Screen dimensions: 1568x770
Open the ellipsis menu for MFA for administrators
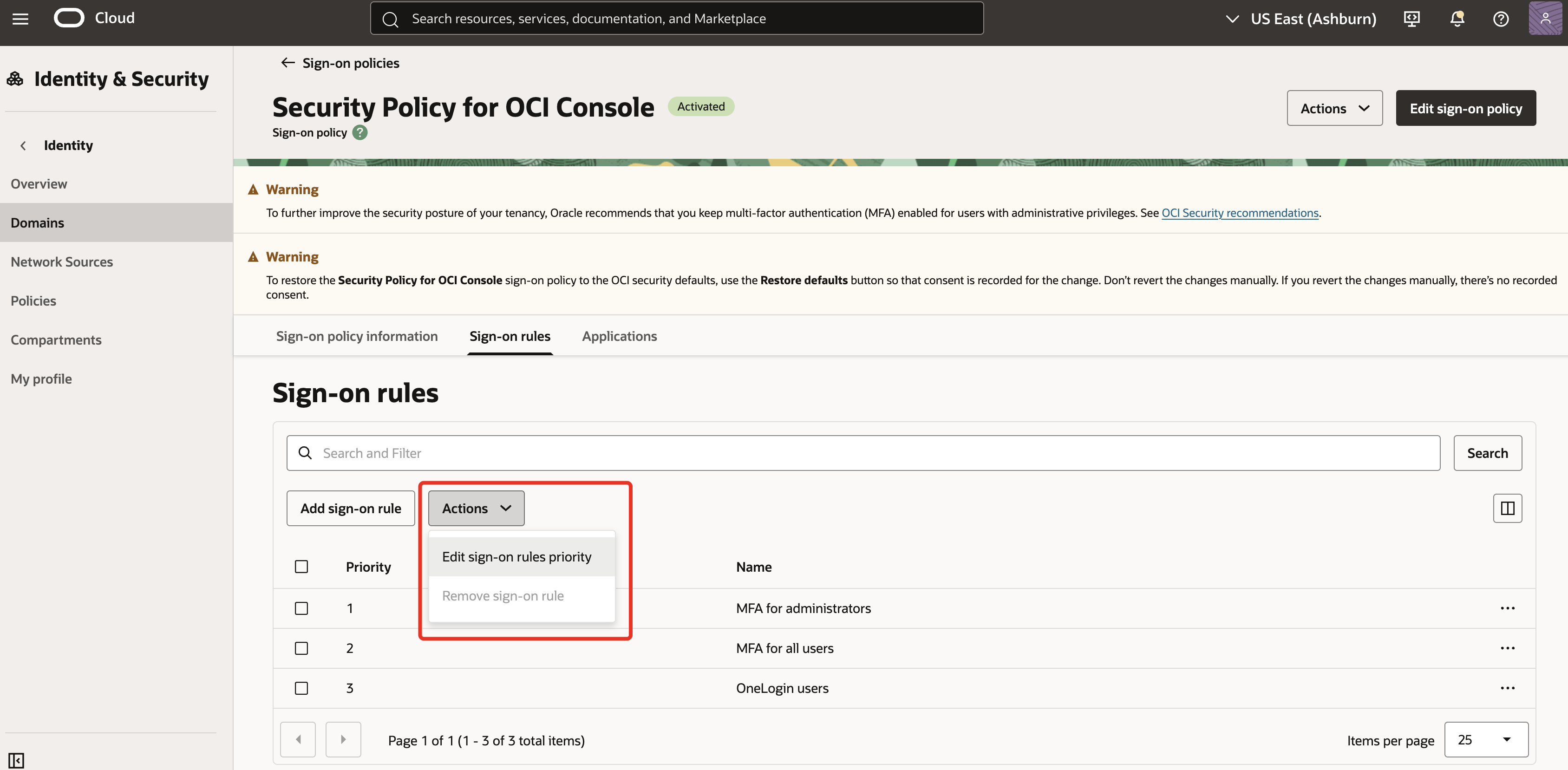[1508, 607]
